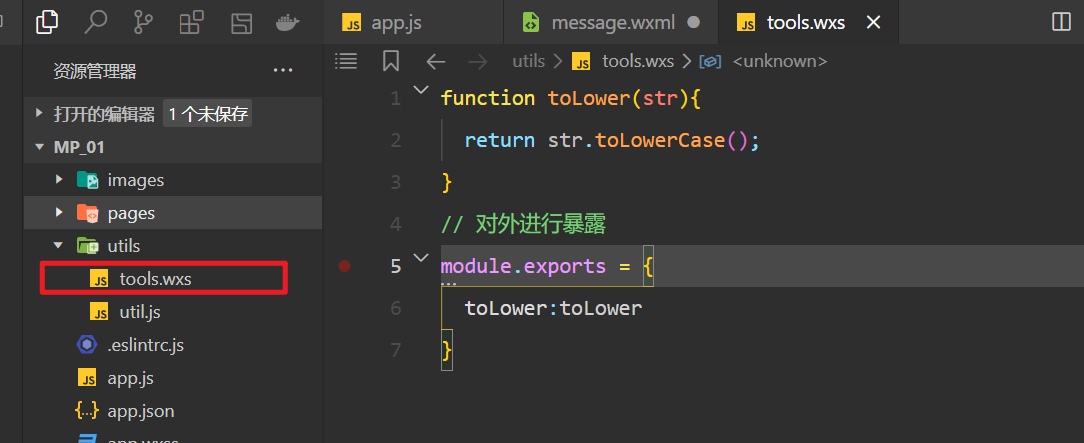This screenshot has height=443, width=1084.
Task: Collapse the MP_01 project root
Action: (x=39, y=147)
